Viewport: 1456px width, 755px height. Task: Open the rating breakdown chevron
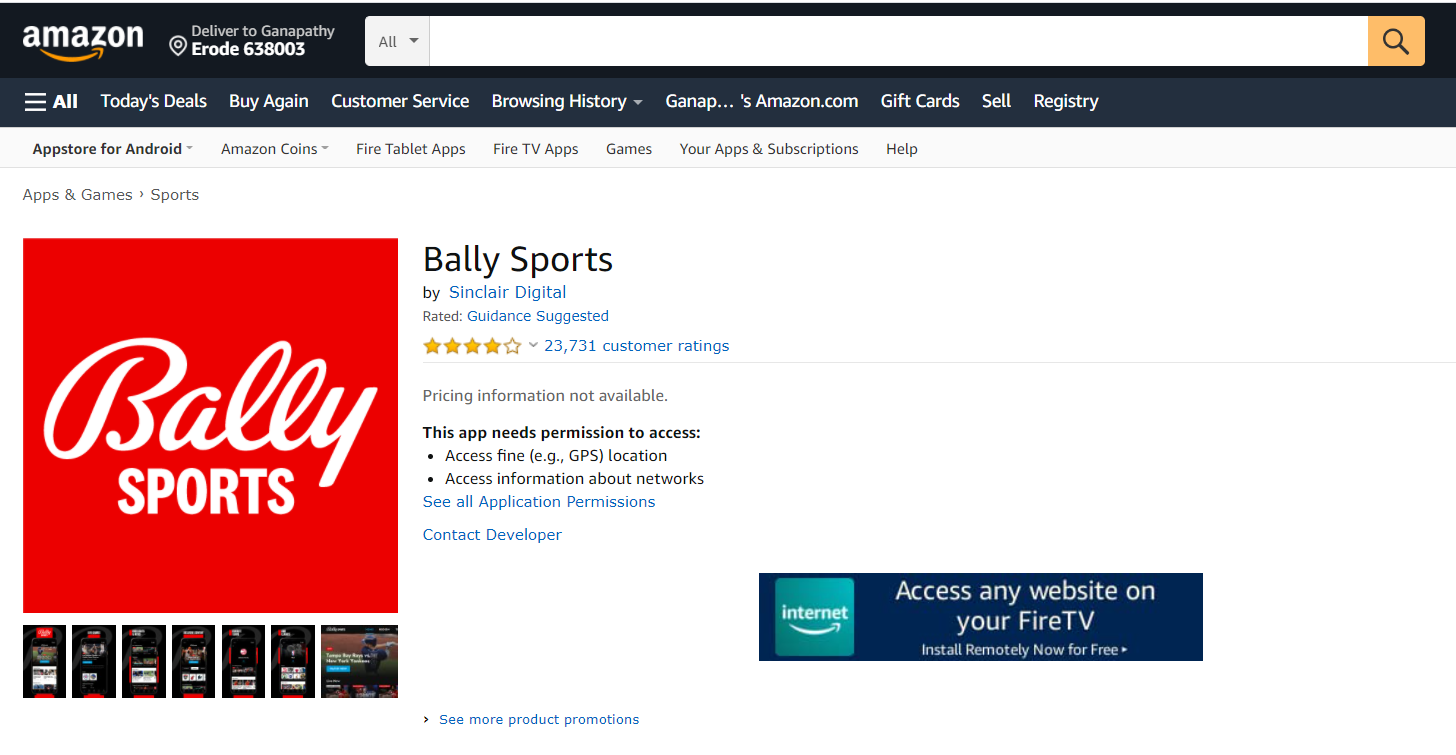532,345
